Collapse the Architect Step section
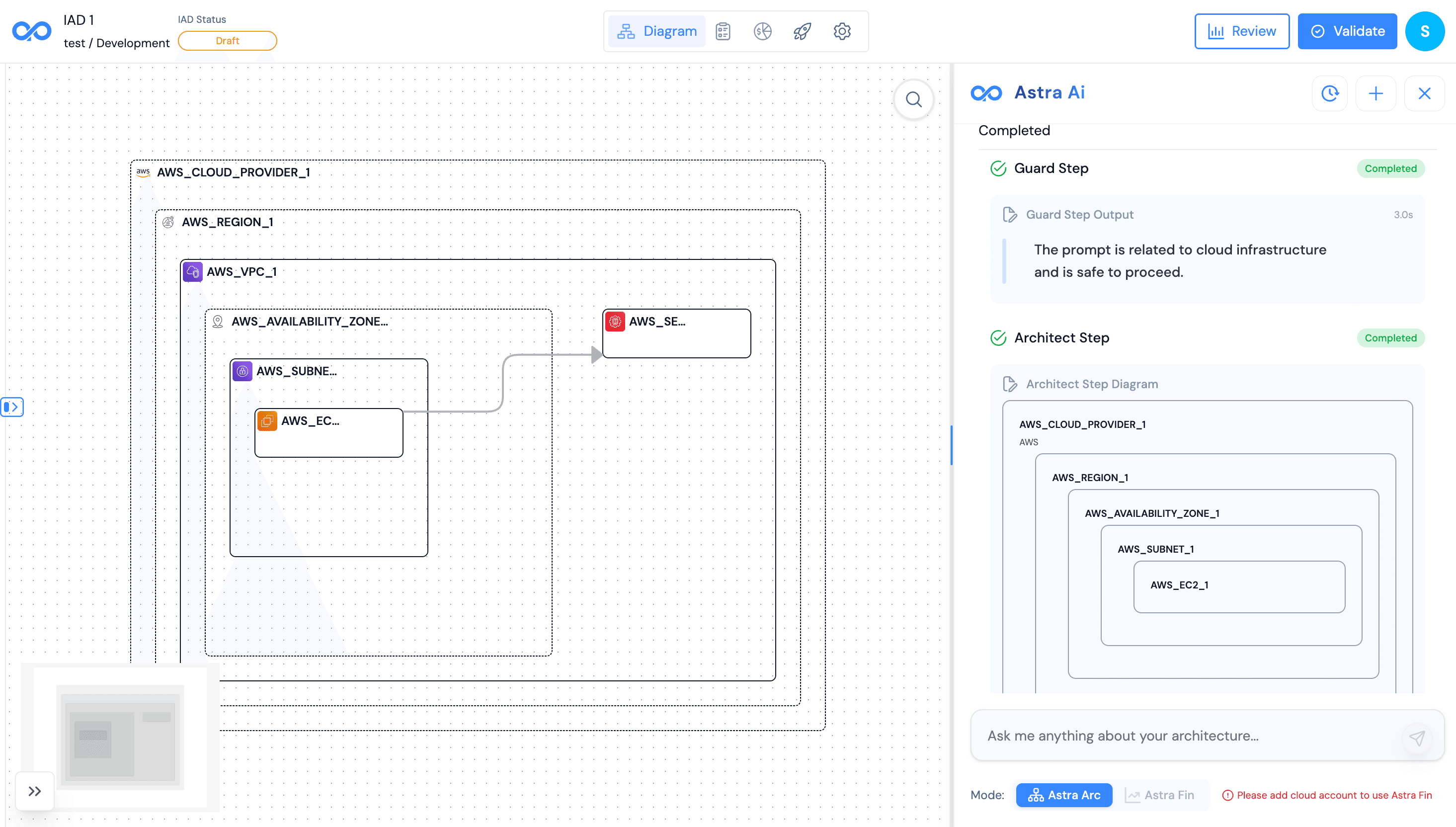The width and height of the screenshot is (1456, 827). pyautogui.click(x=1061, y=338)
